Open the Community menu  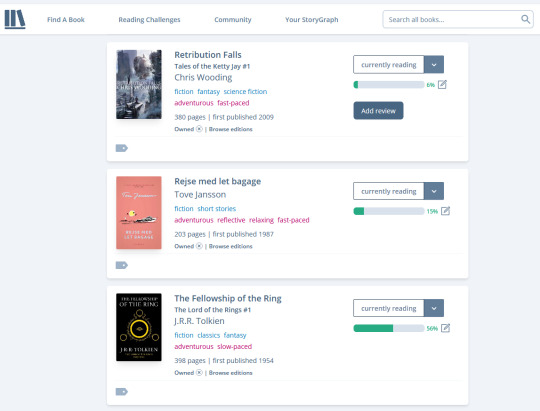coord(233,20)
